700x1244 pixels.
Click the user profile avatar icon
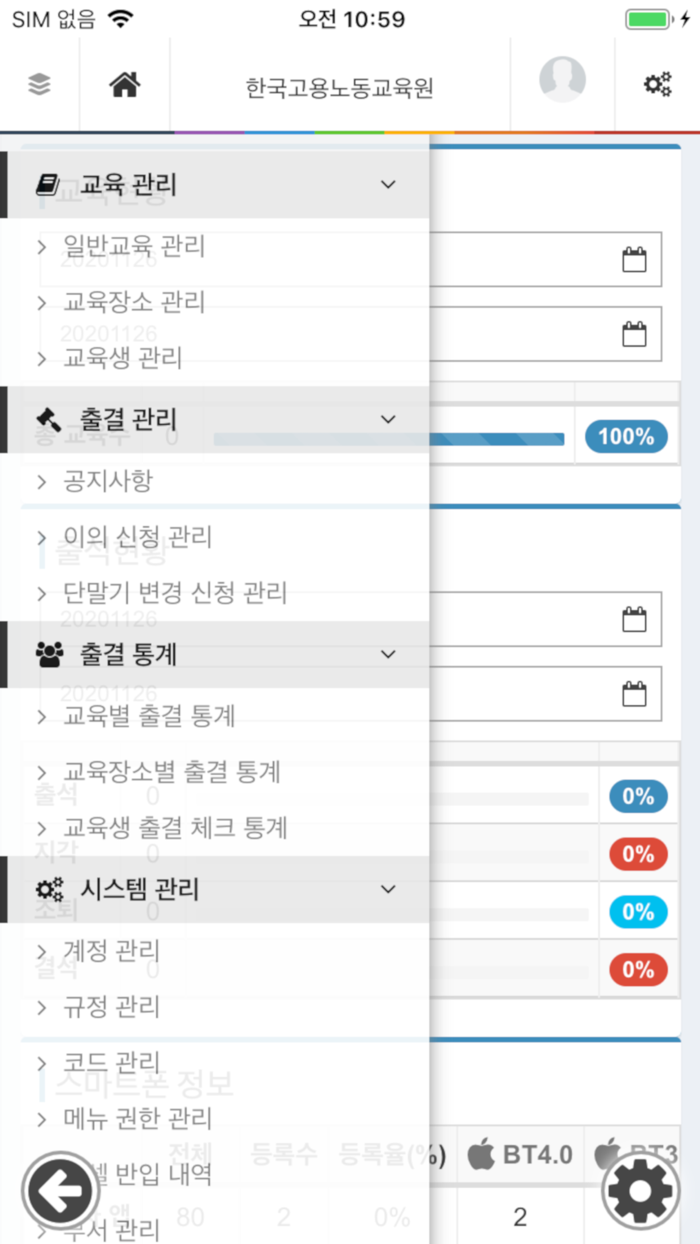(x=562, y=80)
